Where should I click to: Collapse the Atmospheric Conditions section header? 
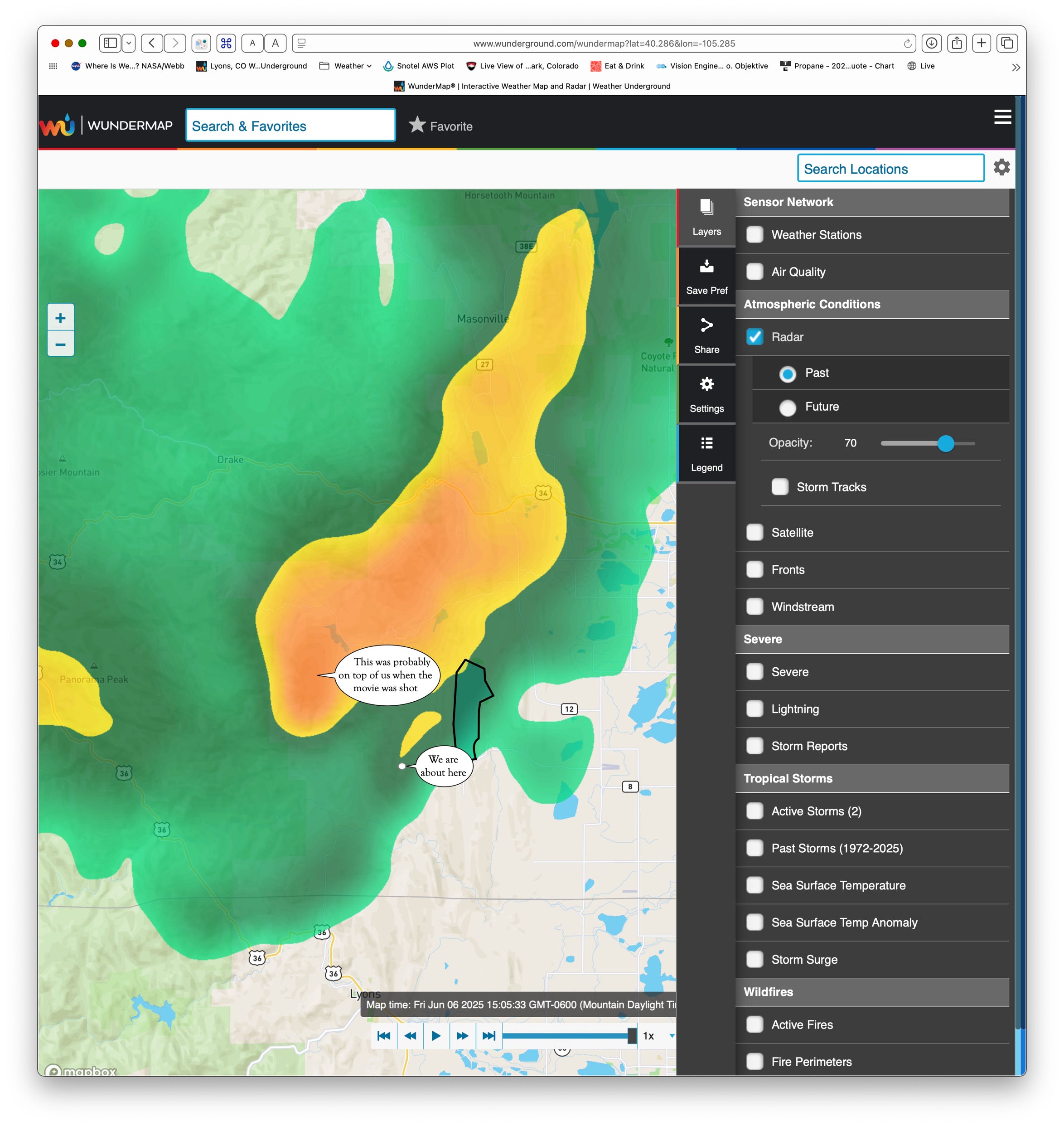(x=872, y=304)
